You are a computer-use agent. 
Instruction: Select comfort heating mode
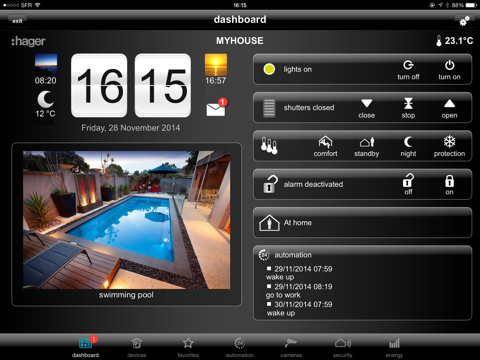pos(325,146)
